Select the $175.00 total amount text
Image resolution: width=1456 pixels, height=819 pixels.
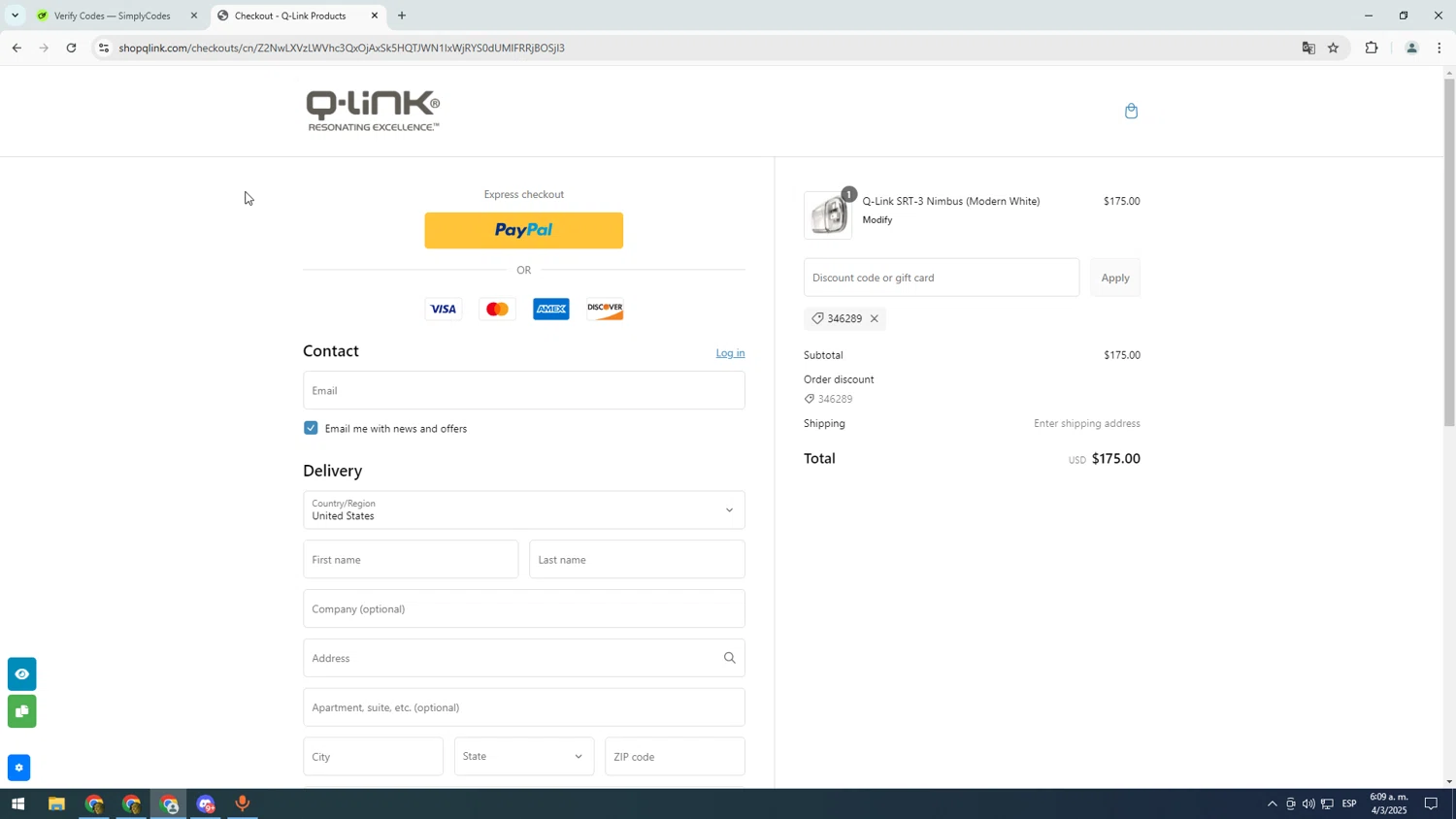point(1115,459)
